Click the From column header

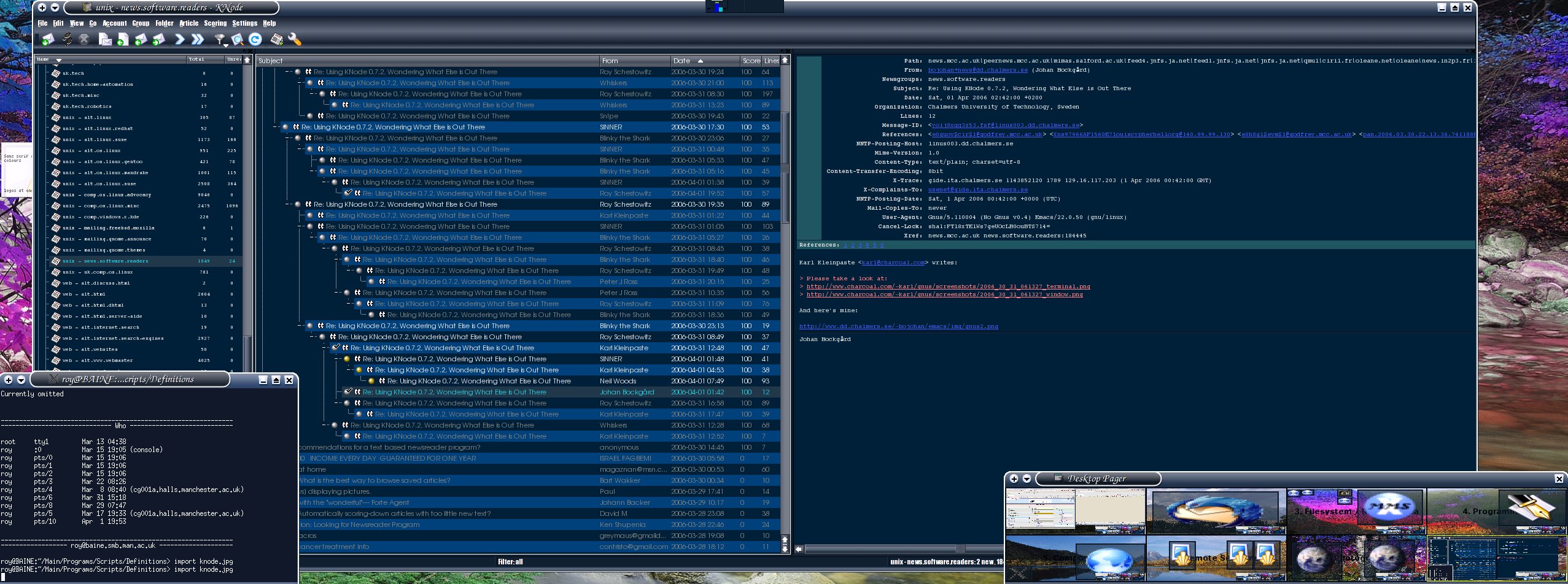(x=635, y=61)
